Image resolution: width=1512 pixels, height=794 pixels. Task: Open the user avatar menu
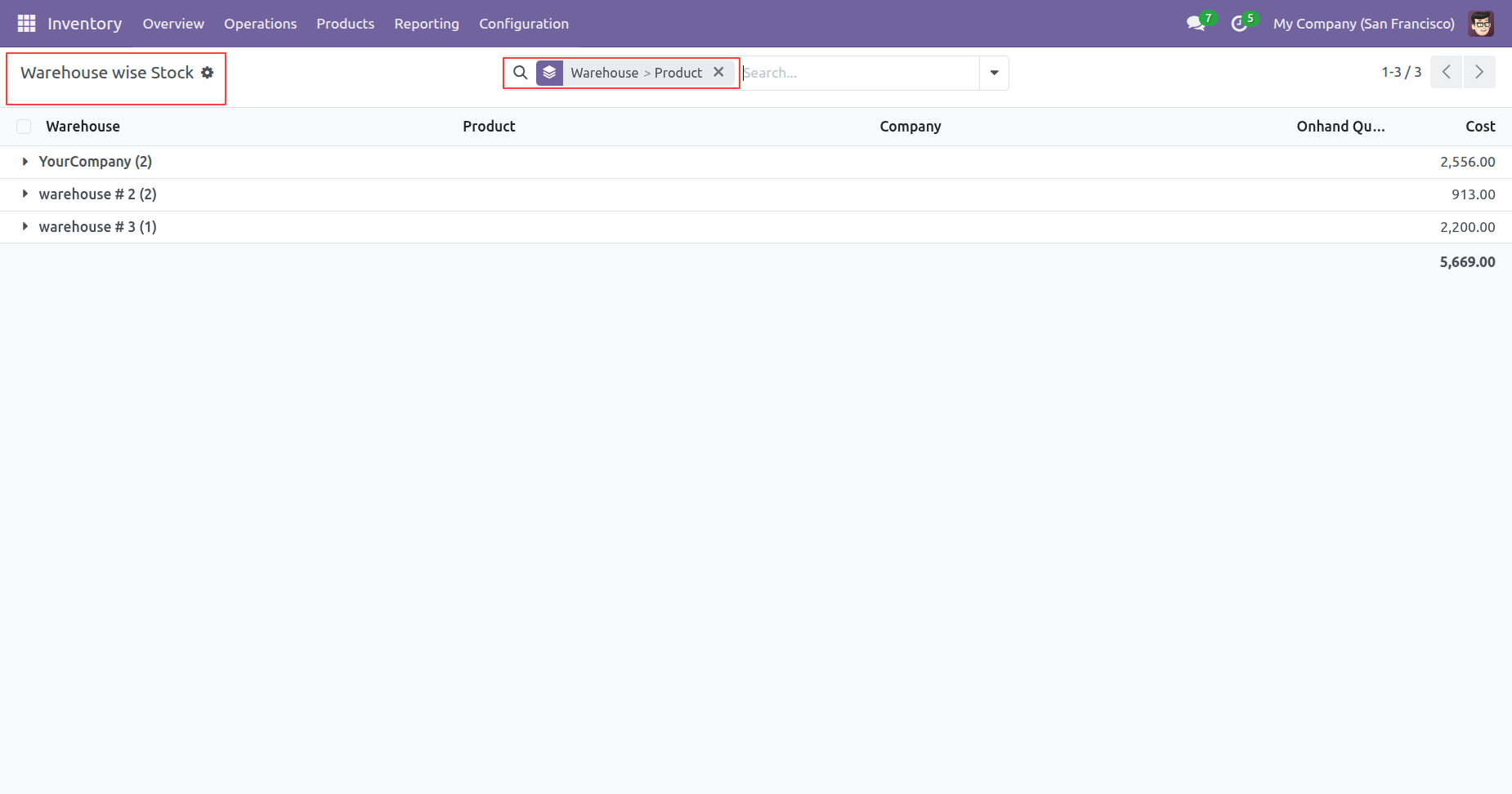click(x=1481, y=24)
